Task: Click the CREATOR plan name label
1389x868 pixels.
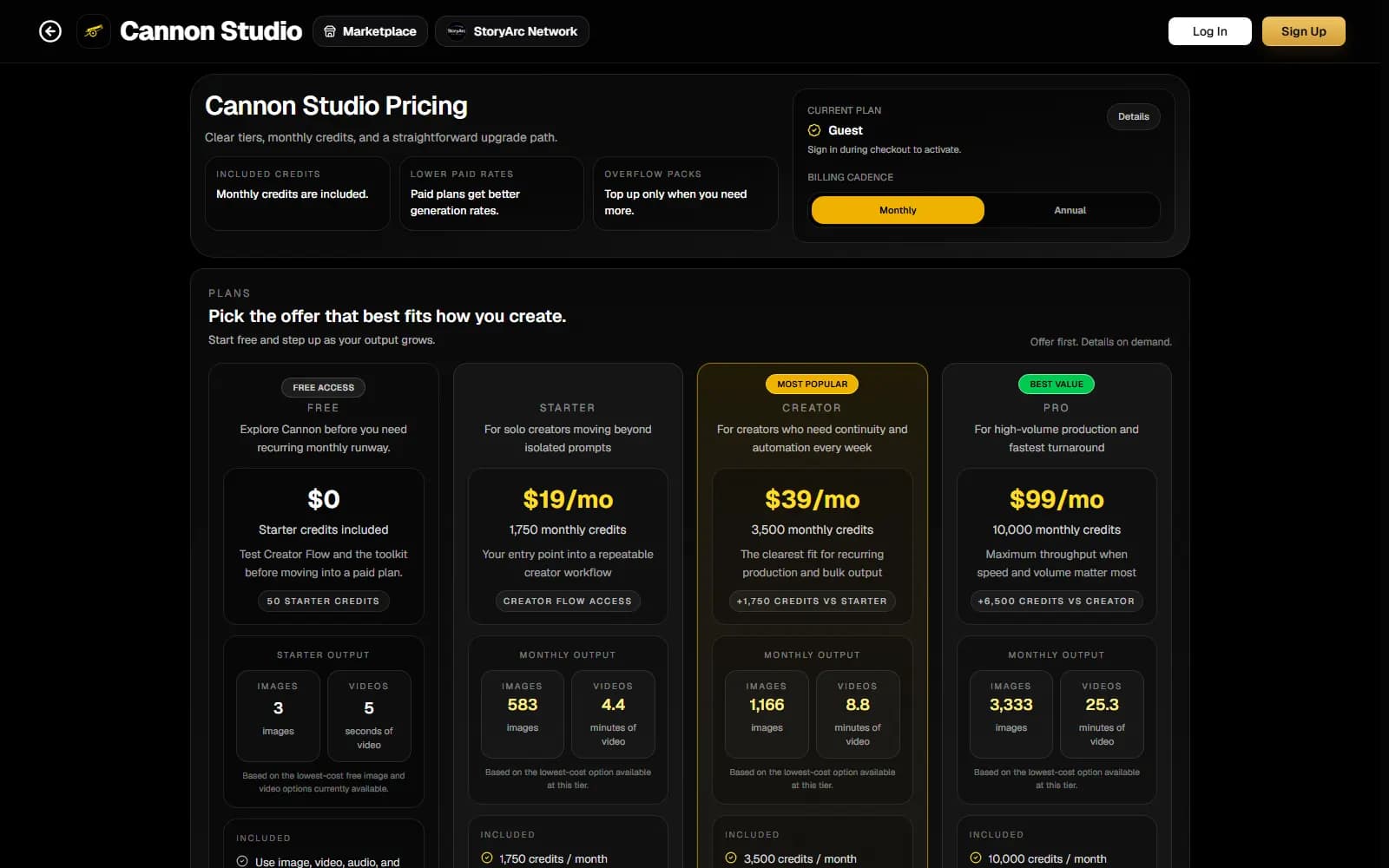Action: [812, 408]
